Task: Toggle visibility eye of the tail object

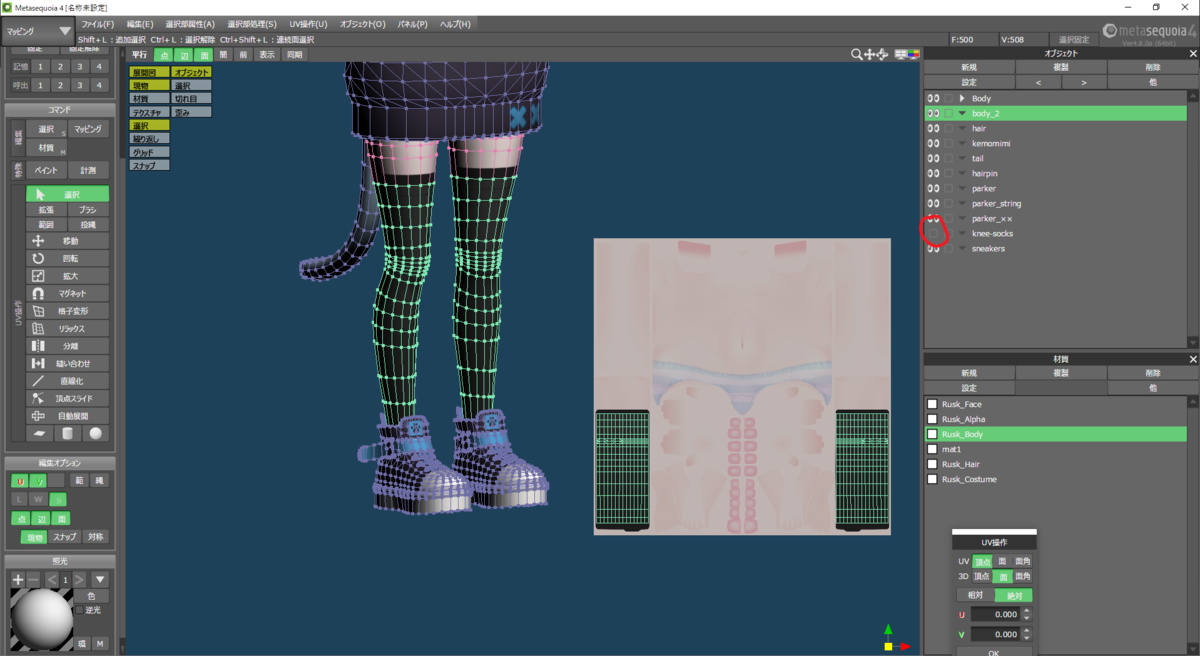Action: (x=933, y=159)
